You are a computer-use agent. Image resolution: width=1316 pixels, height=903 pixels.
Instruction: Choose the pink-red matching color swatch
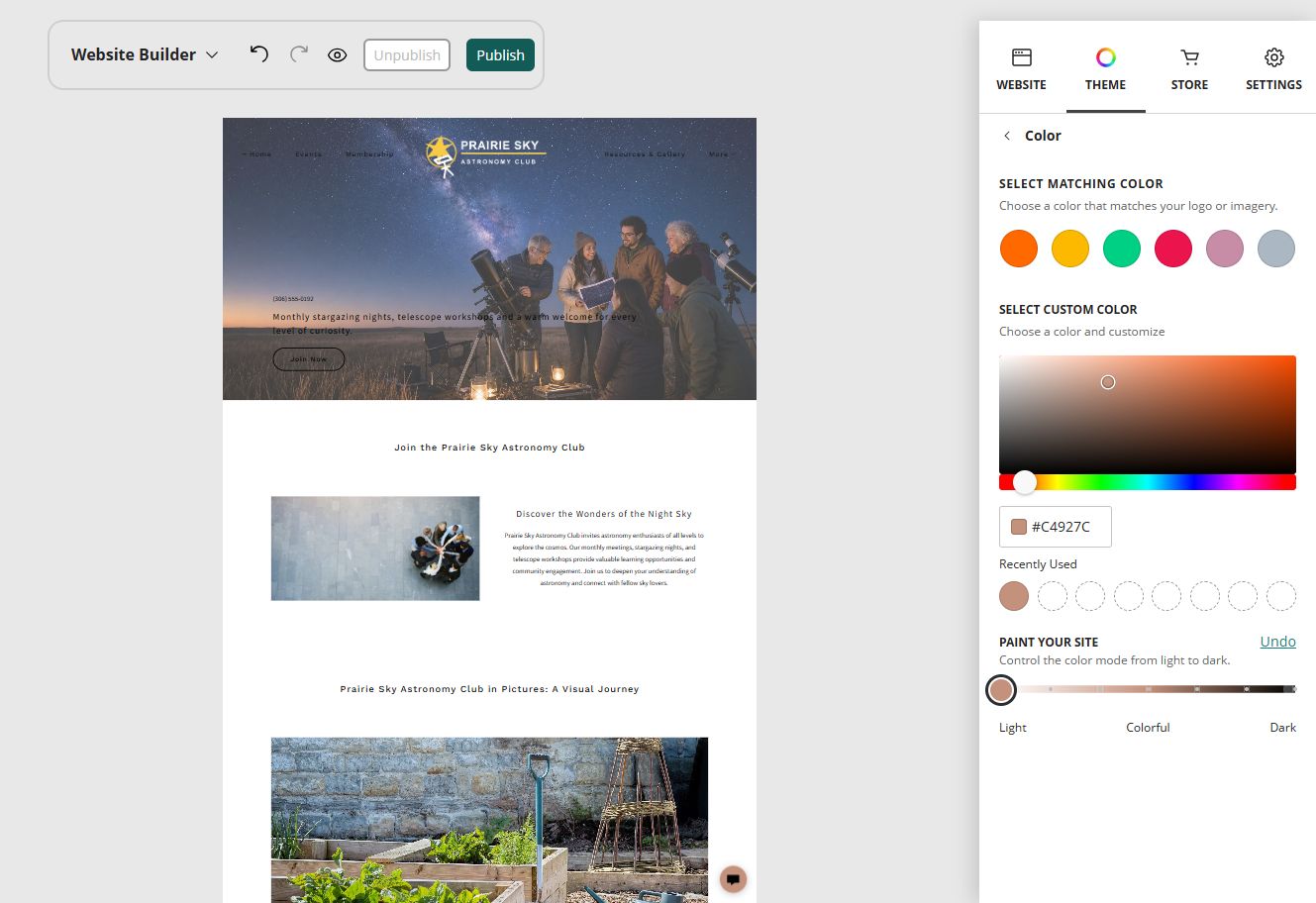[x=1173, y=249]
